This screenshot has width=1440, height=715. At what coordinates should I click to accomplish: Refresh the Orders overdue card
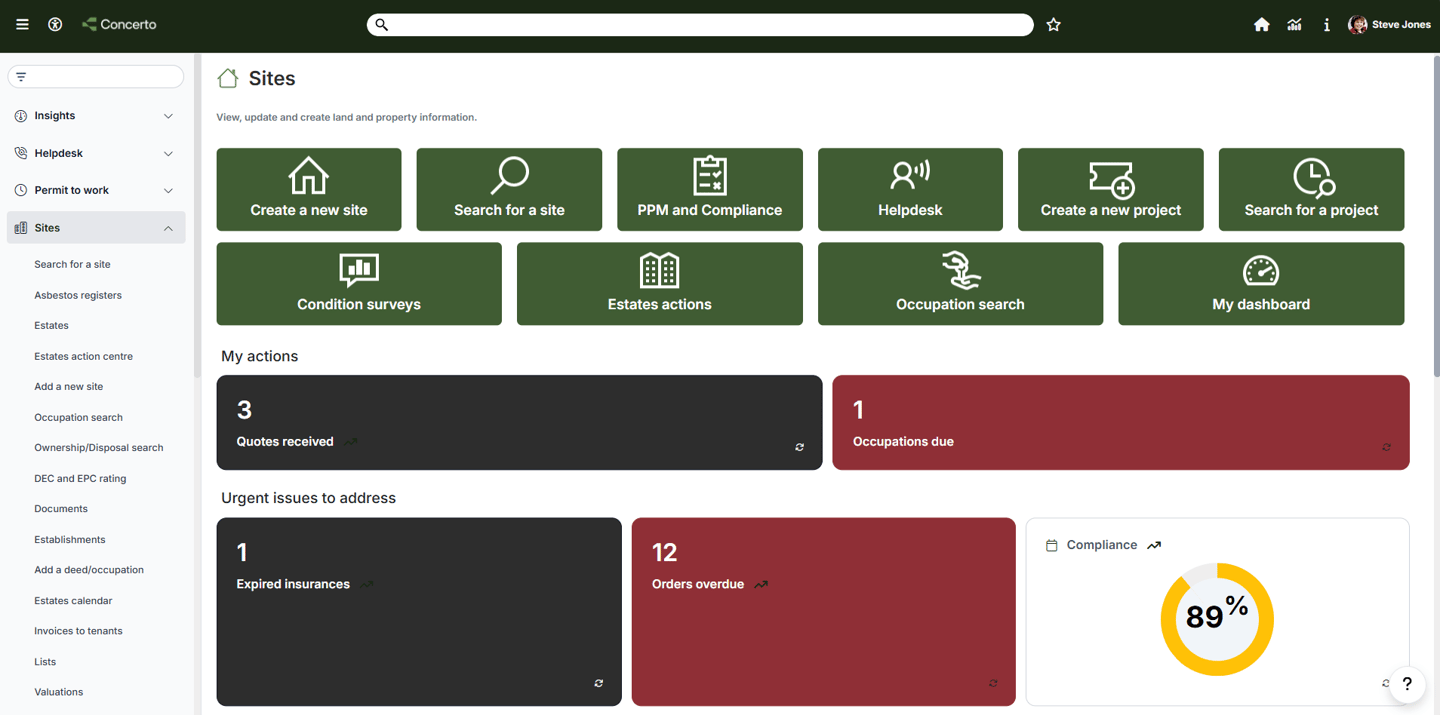click(x=993, y=683)
